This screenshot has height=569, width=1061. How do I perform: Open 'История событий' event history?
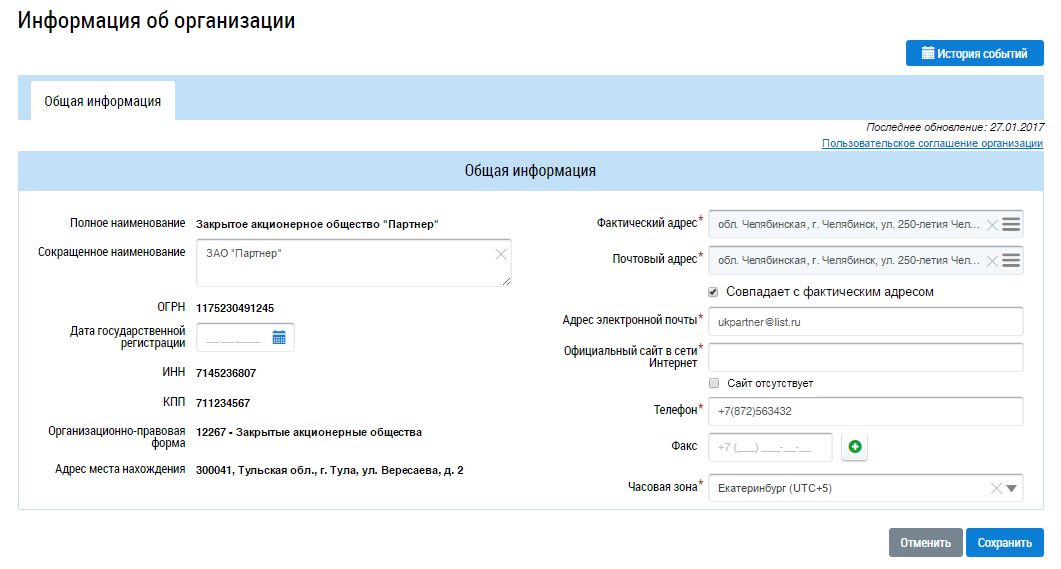(x=974, y=54)
